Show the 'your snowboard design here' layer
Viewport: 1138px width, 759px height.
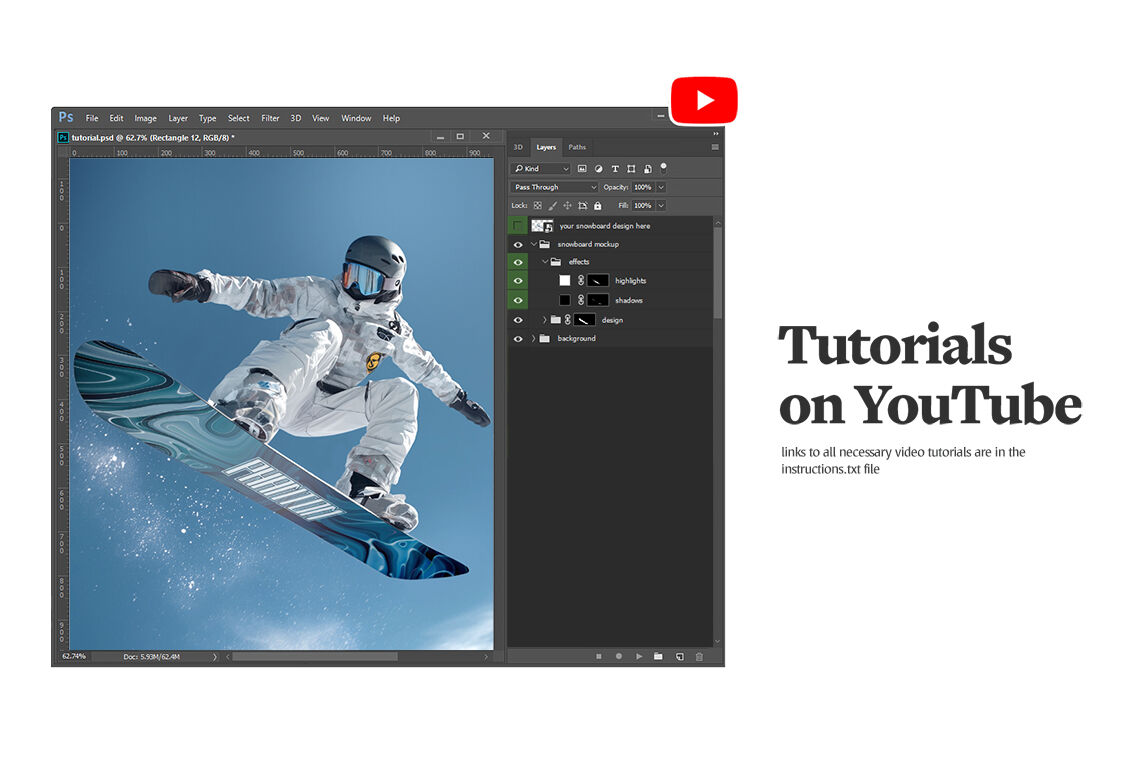pyautogui.click(x=518, y=226)
